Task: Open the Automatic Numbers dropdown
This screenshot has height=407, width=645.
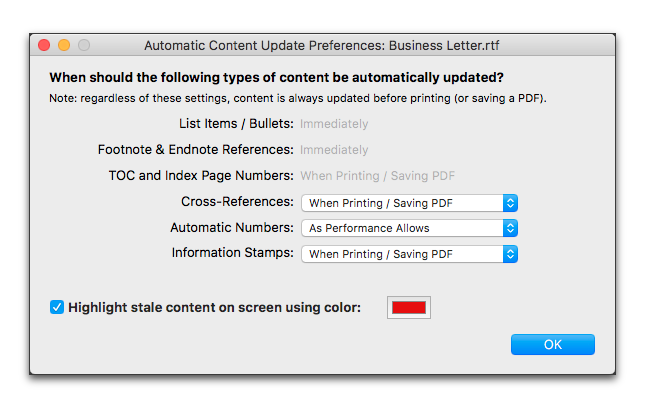Action: click(409, 228)
